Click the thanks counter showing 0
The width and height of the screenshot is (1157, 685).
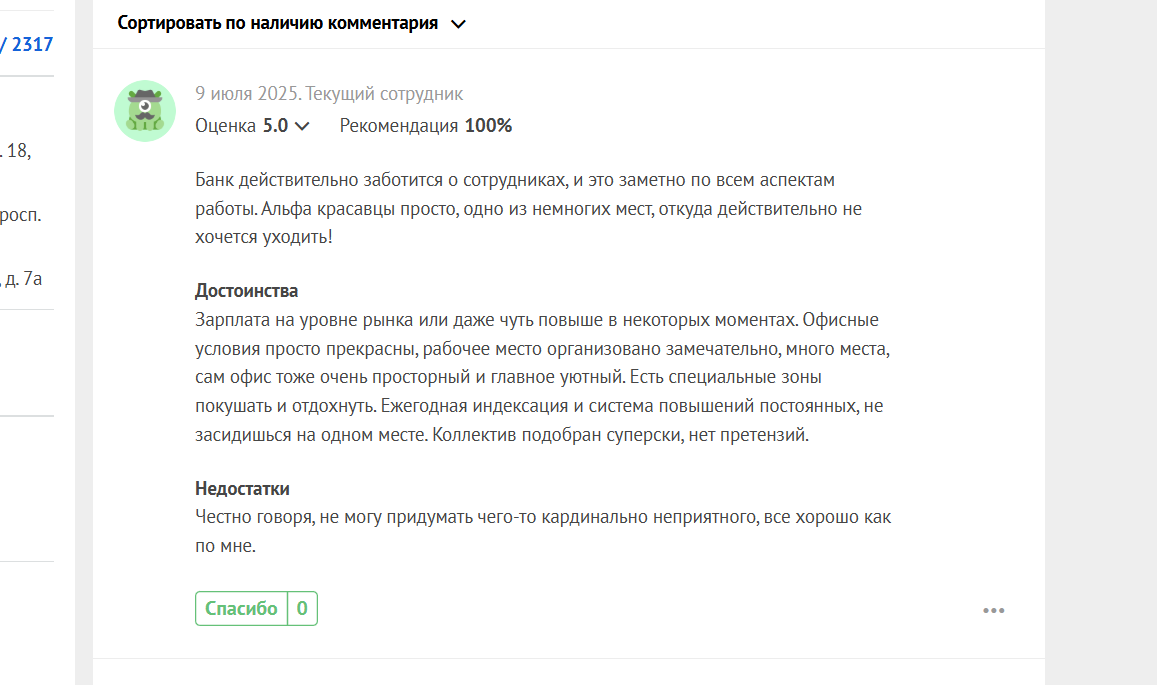[303, 608]
